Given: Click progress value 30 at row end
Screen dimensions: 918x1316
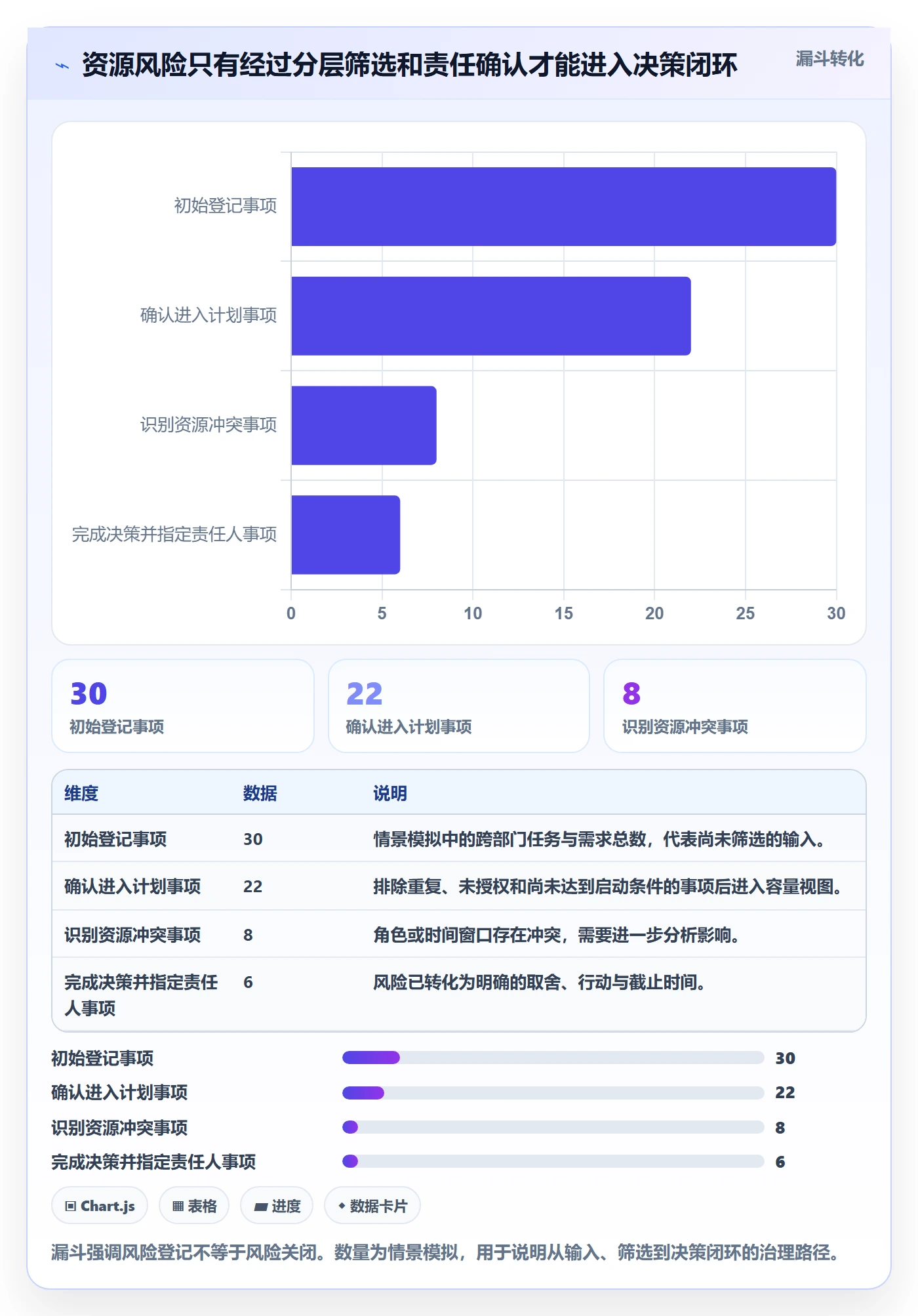Looking at the screenshot, I should click(x=785, y=1058).
